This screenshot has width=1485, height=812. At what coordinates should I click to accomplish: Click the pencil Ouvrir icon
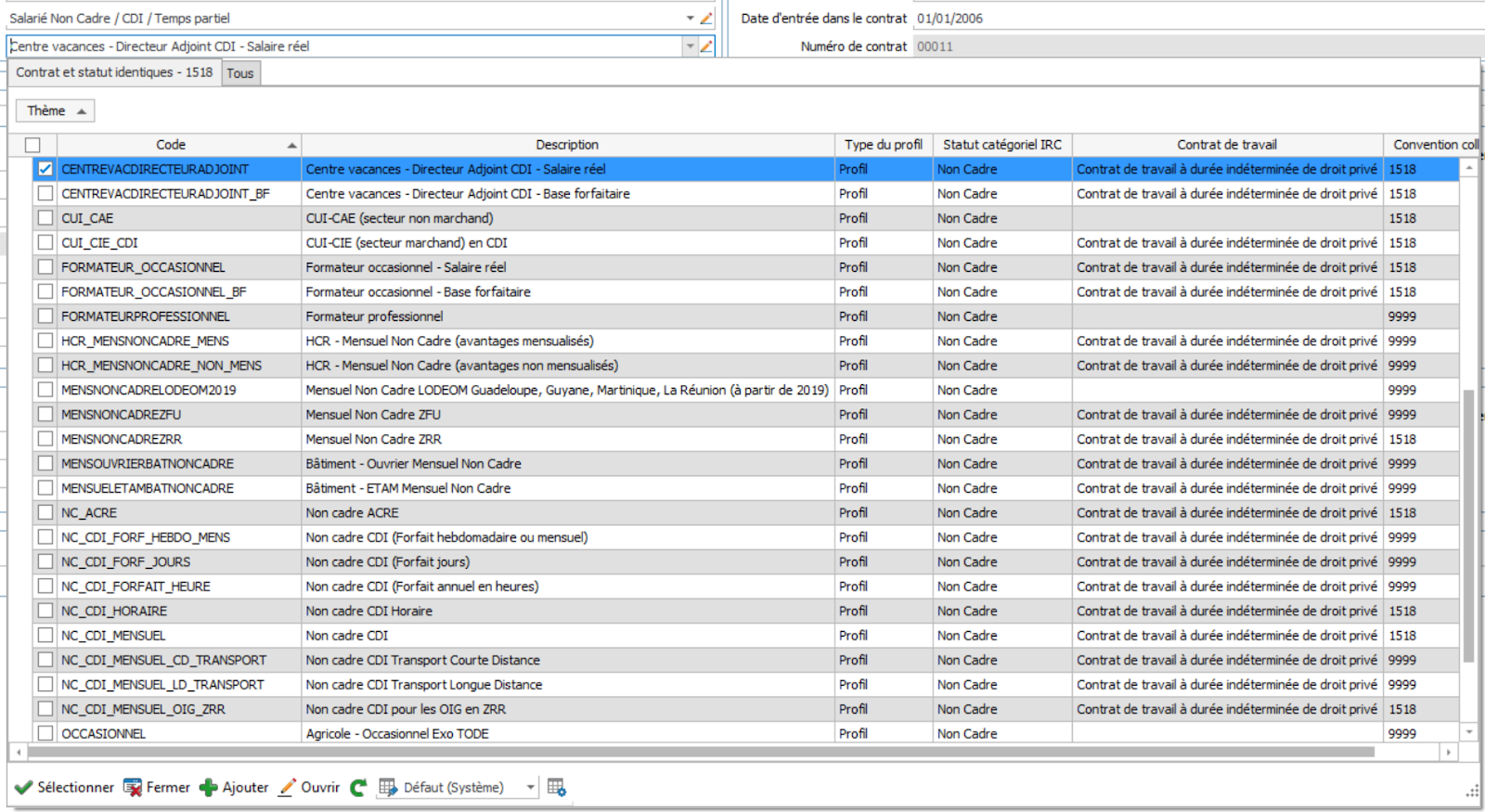click(288, 787)
